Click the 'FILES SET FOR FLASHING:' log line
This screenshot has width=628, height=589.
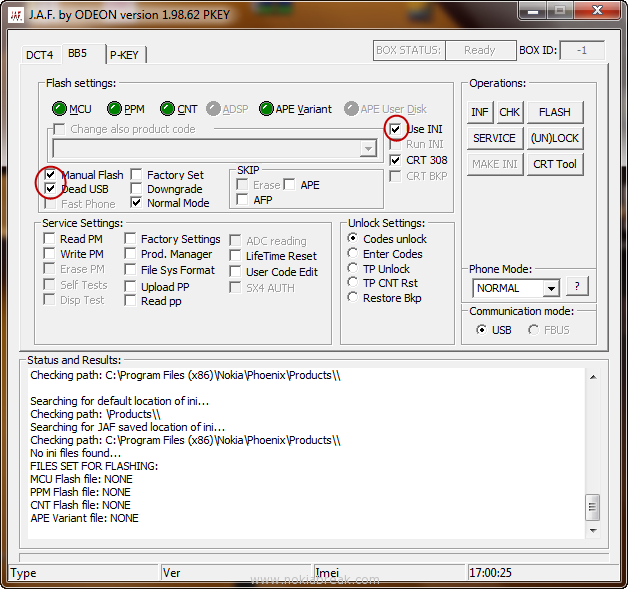click(x=94, y=466)
